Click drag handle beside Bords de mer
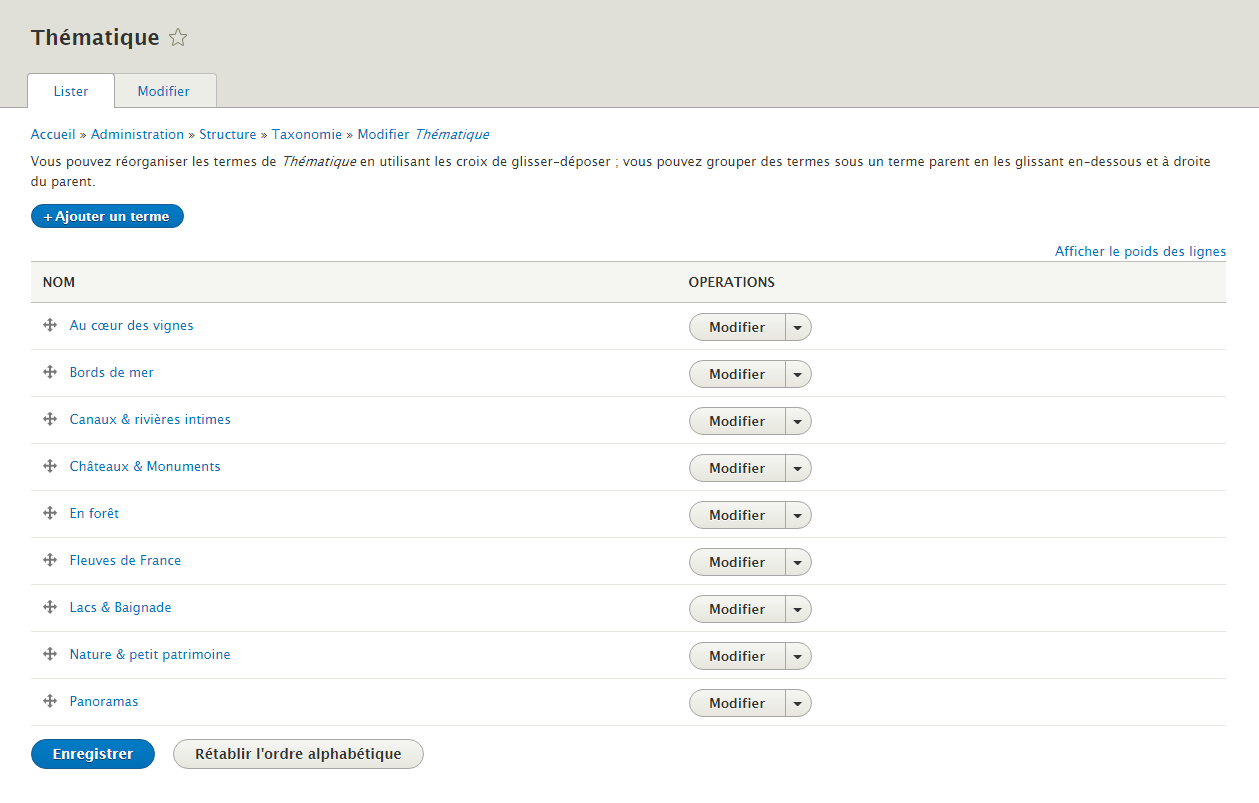 [x=49, y=372]
